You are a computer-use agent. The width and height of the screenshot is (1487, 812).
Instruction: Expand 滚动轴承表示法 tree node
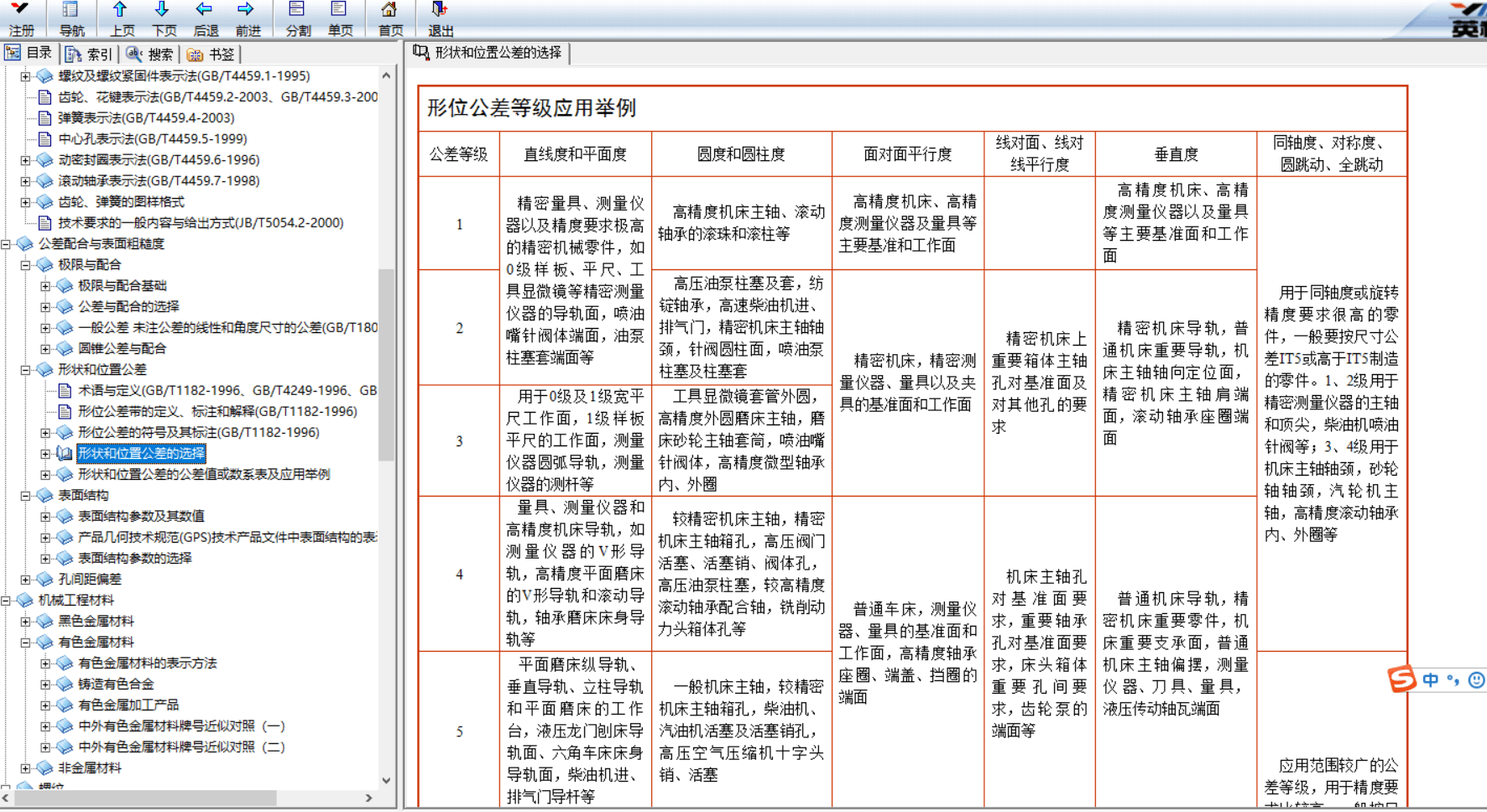coord(25,181)
